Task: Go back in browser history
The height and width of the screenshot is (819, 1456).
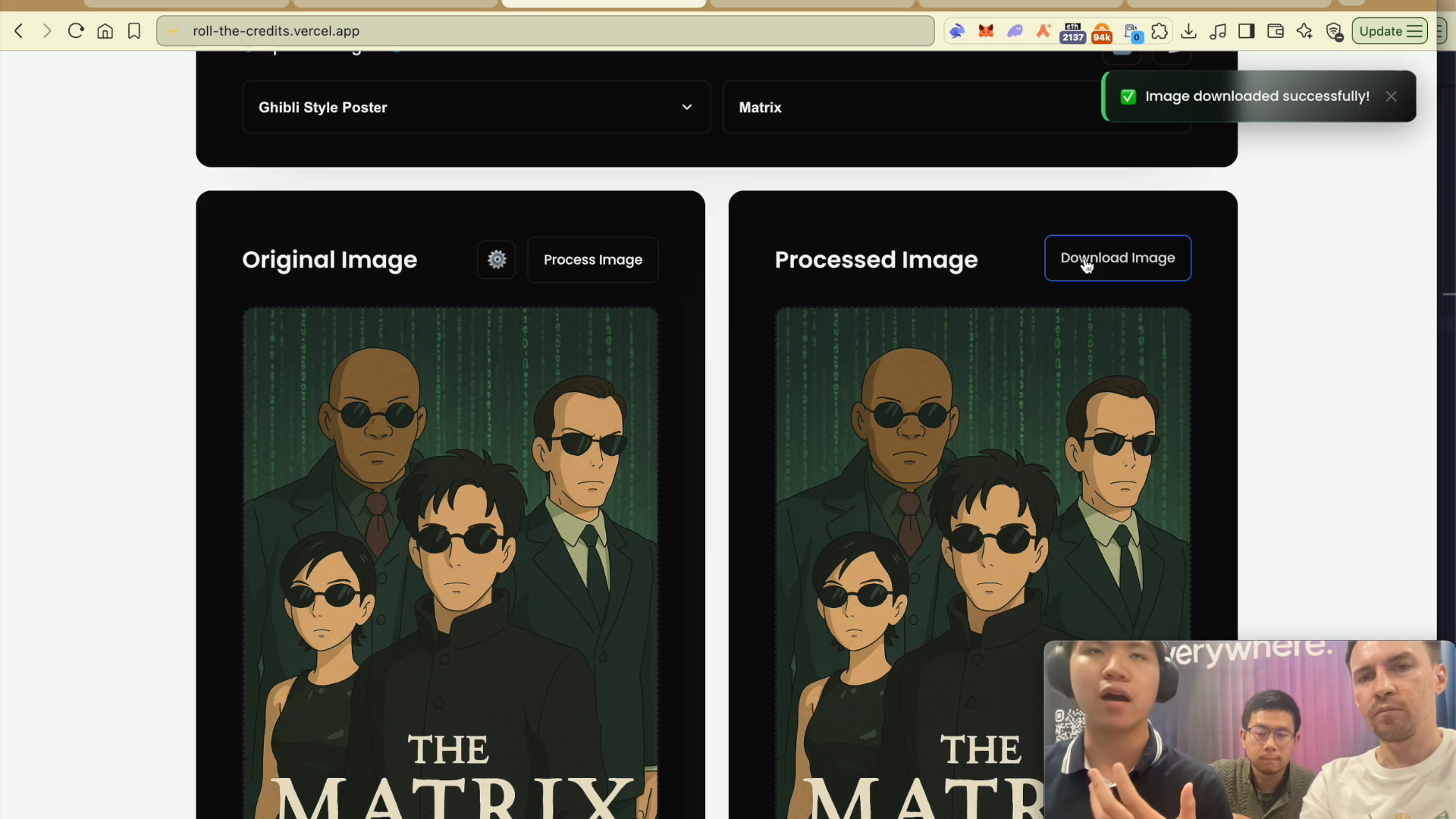Action: (19, 31)
